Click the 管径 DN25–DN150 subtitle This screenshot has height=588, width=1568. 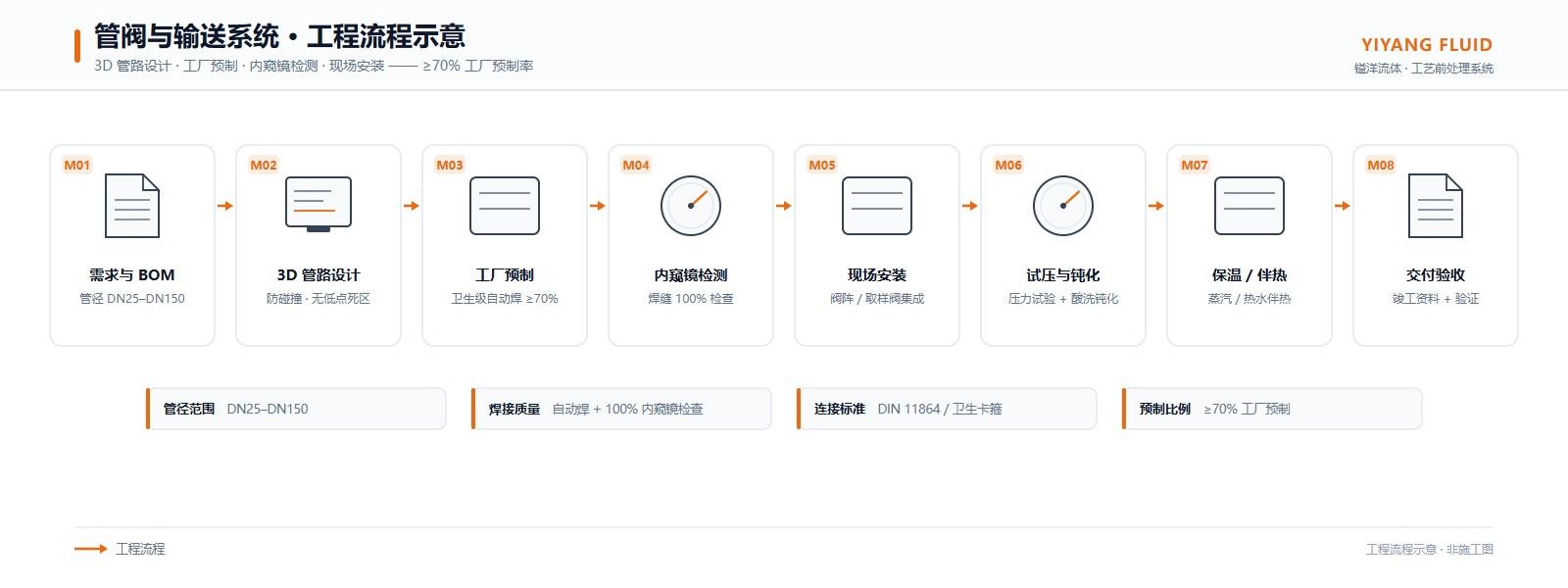click(x=132, y=299)
